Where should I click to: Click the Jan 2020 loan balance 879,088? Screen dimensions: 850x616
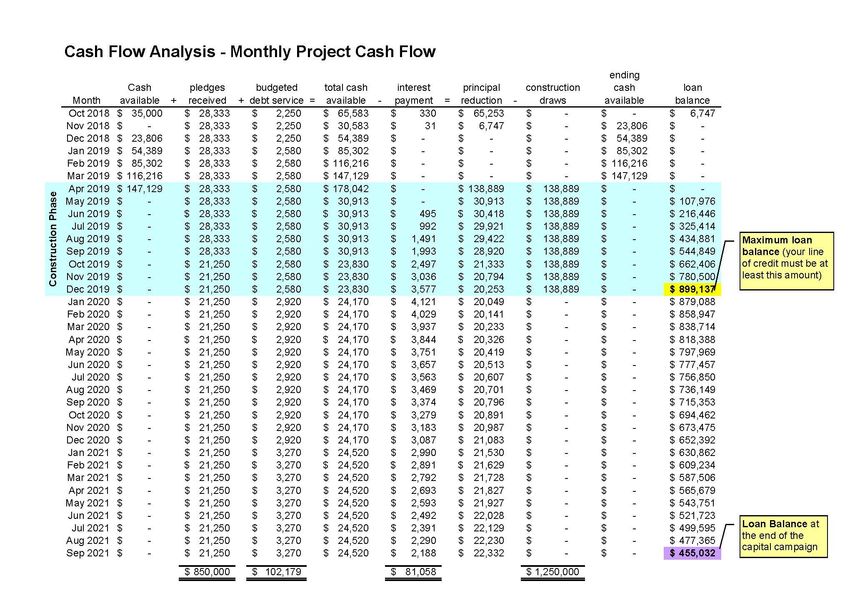coord(697,301)
